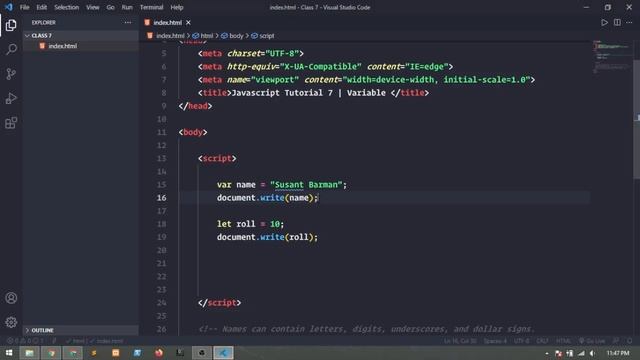Click the code minimap preview
640x360 pixels.
pos(611,56)
